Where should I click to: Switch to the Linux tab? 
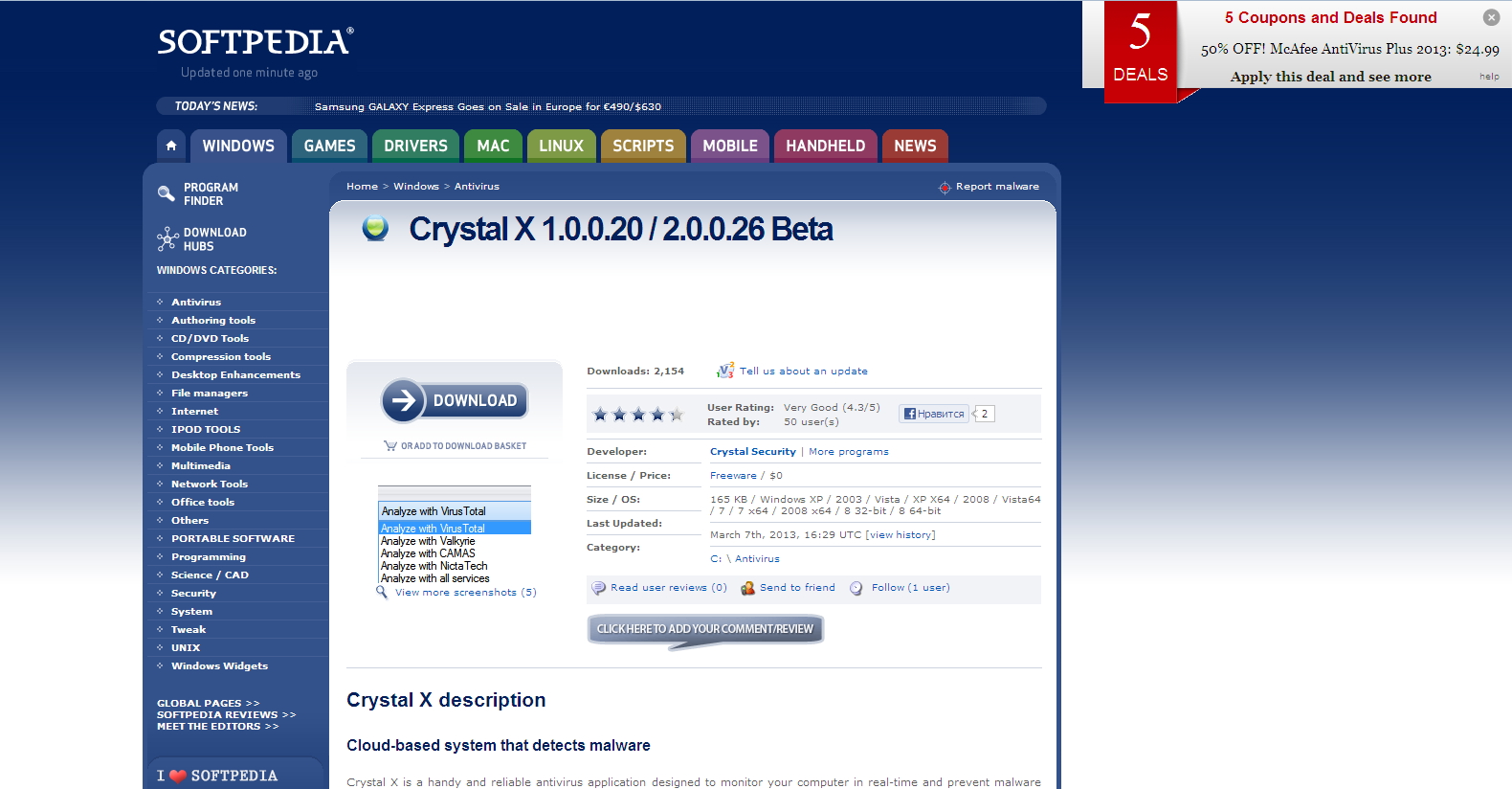coord(561,146)
